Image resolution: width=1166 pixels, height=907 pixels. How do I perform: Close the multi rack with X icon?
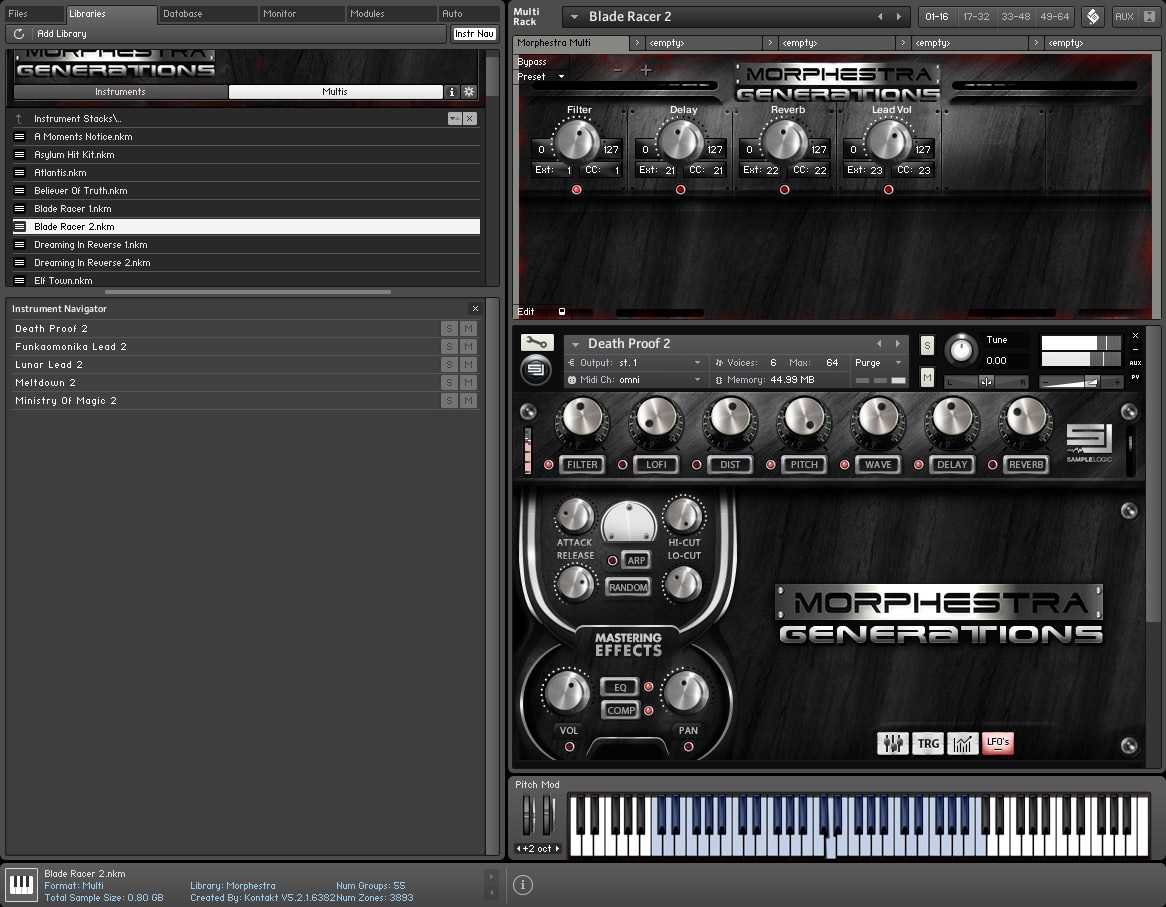point(1150,16)
